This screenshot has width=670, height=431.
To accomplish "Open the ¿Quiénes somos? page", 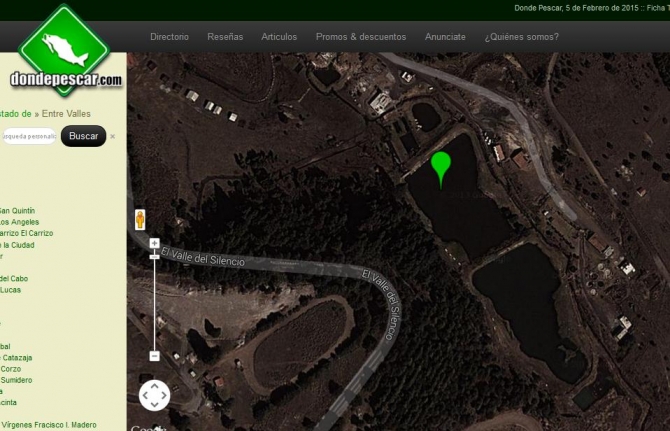I will pos(521,37).
